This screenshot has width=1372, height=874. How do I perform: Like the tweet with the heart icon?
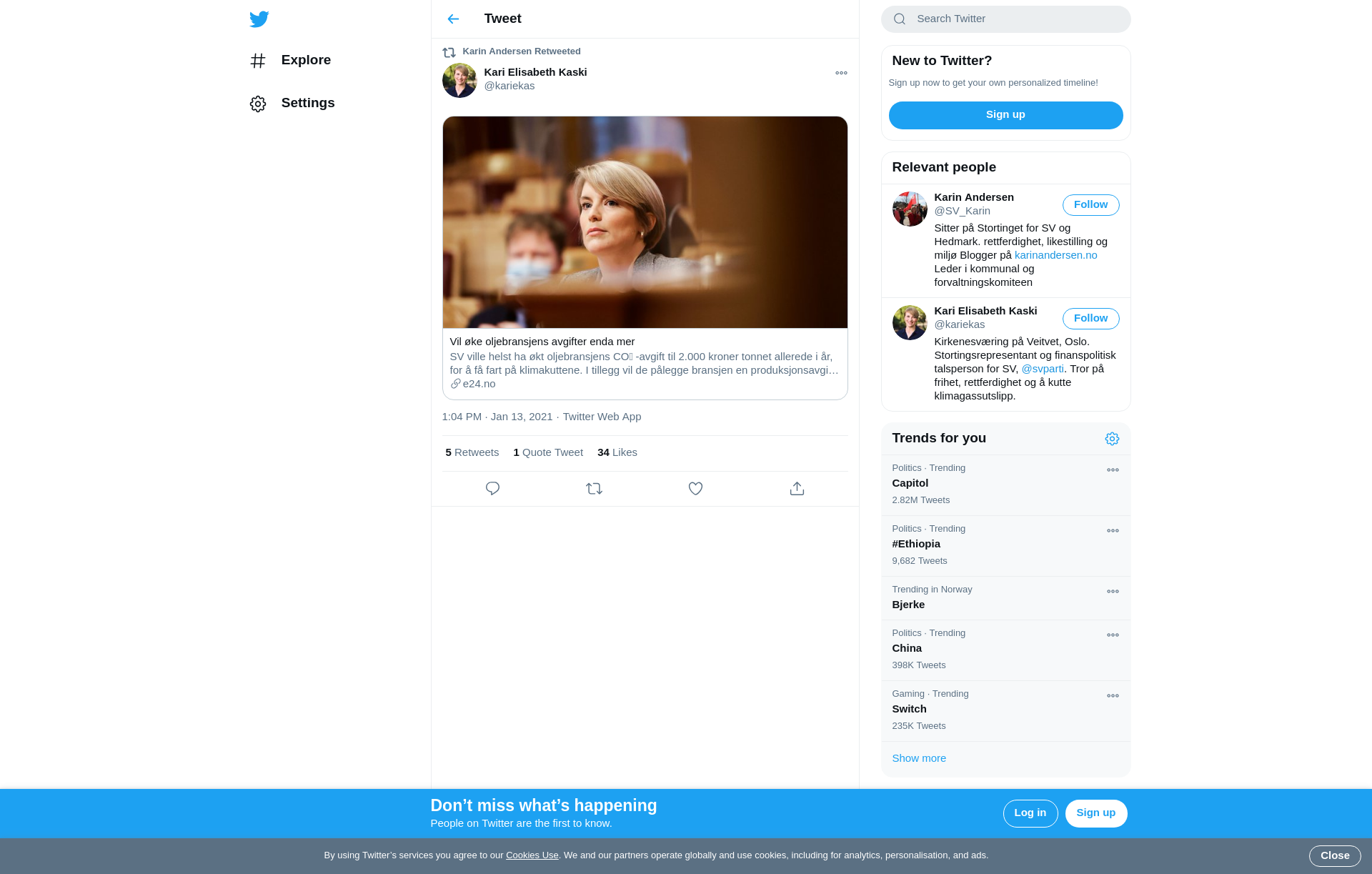point(695,489)
